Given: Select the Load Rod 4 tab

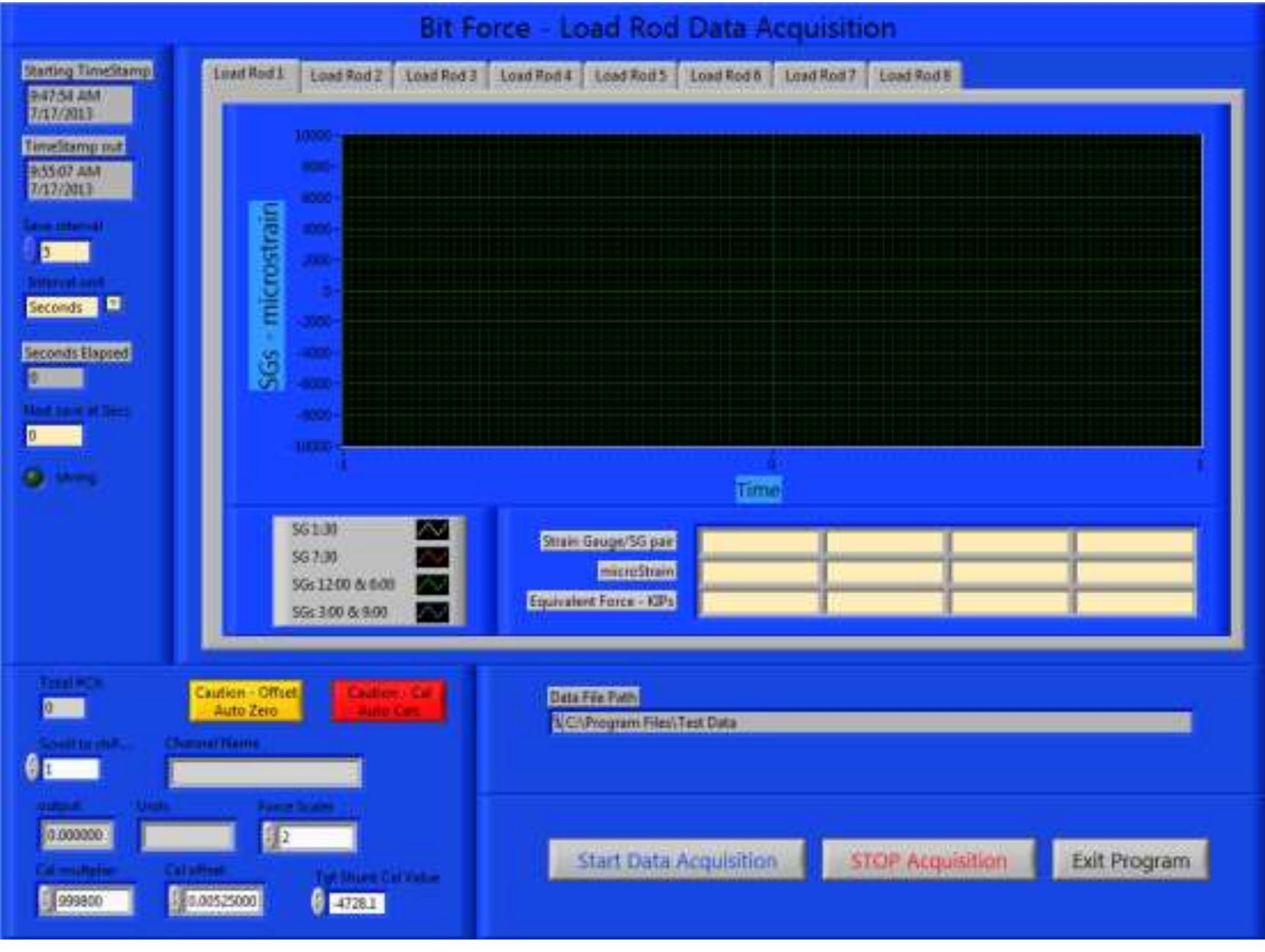Looking at the screenshot, I should pos(535,75).
